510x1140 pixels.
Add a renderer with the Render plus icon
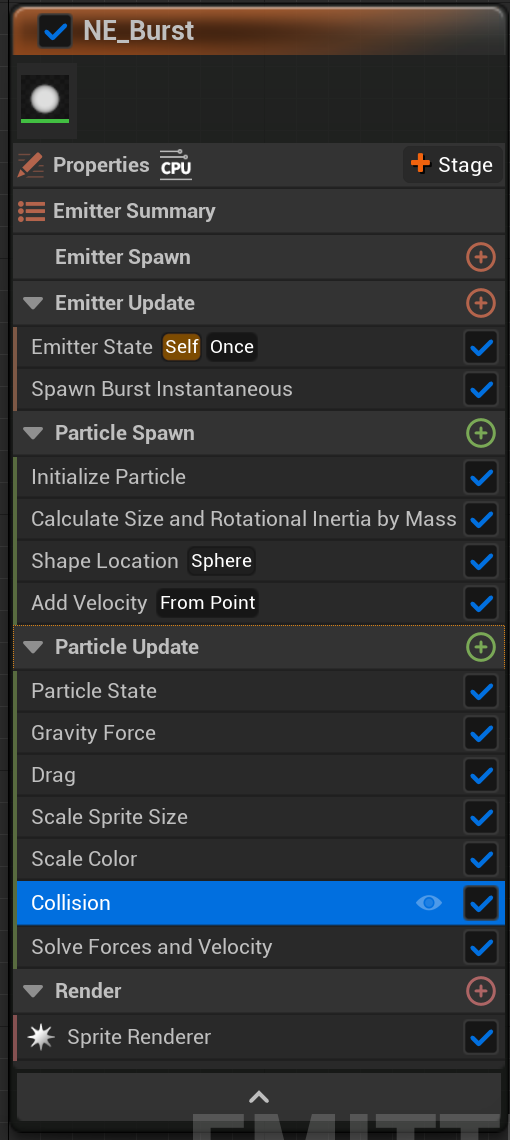(x=481, y=991)
